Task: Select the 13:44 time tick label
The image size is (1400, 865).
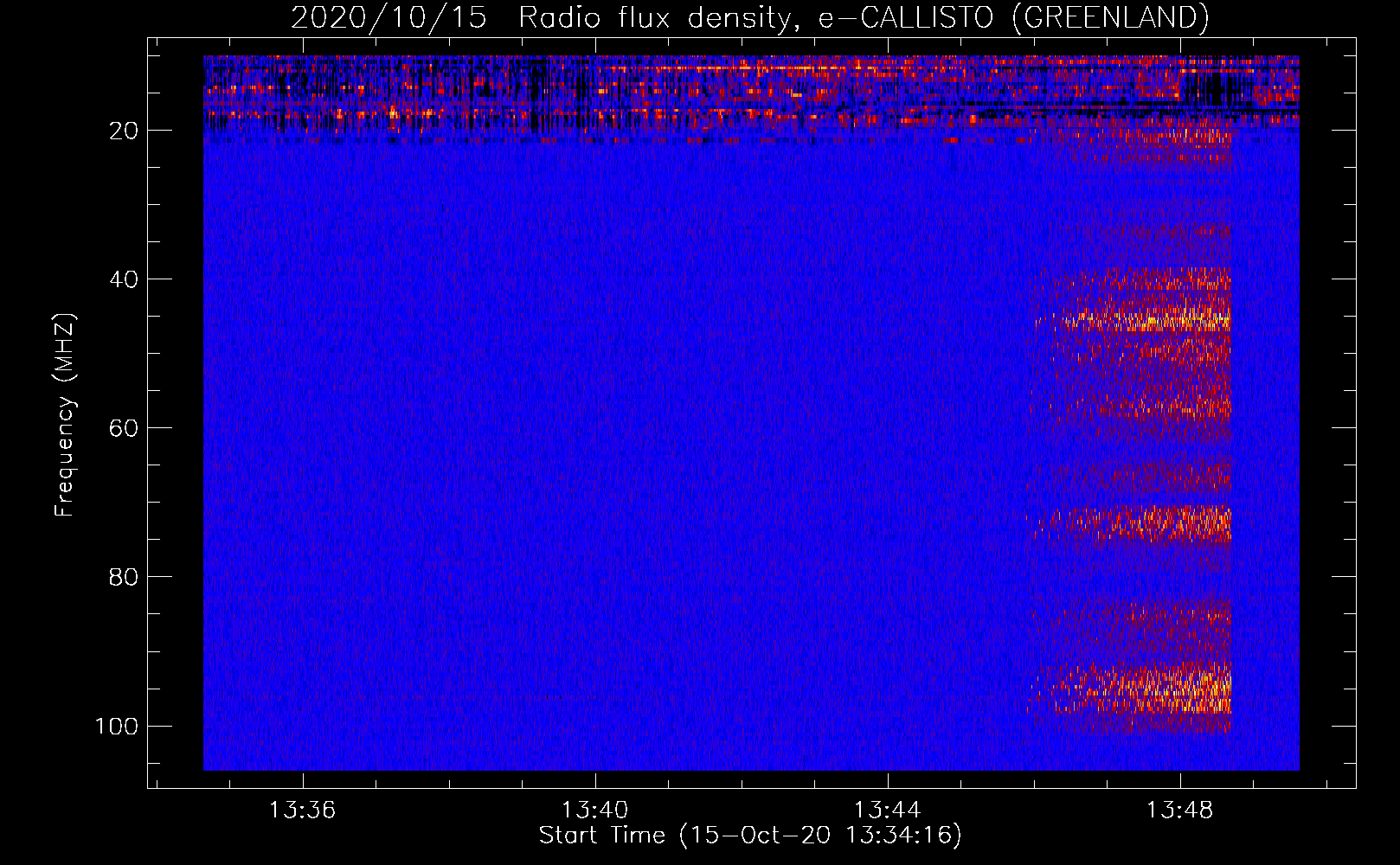Action: click(x=887, y=811)
